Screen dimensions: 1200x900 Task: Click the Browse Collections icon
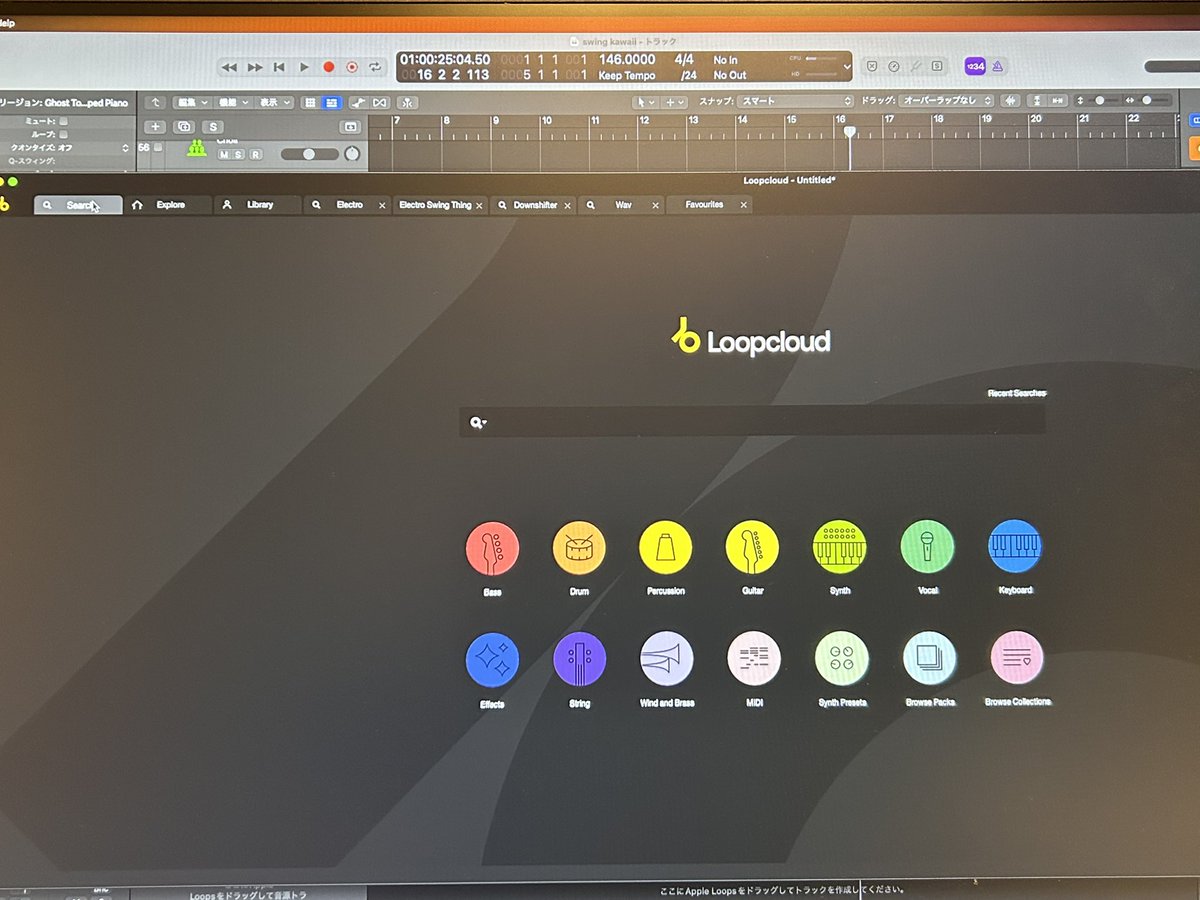(x=1017, y=657)
